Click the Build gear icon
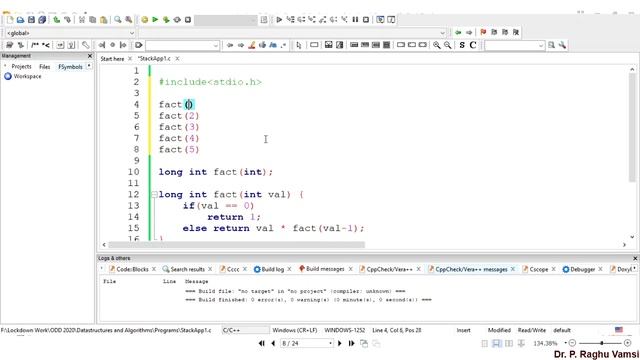Image resolution: width=640 pixels, height=360 pixels. (144, 20)
